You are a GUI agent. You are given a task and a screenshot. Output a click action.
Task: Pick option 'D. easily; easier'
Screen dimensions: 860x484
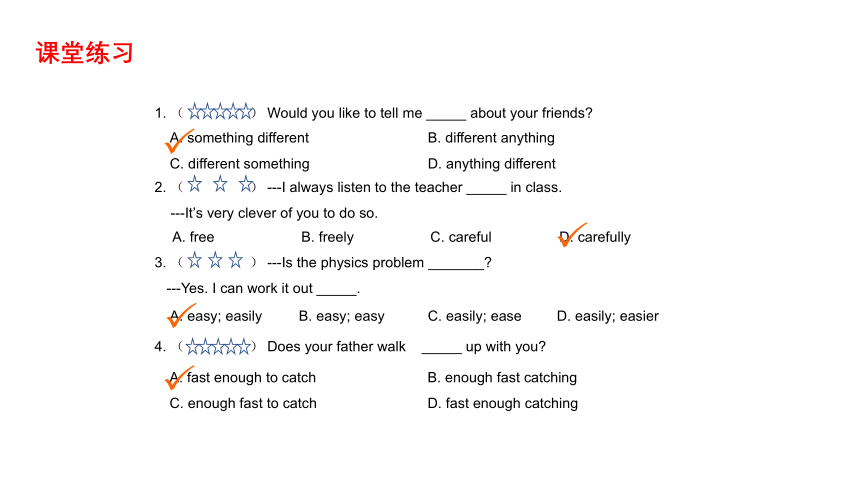point(608,316)
